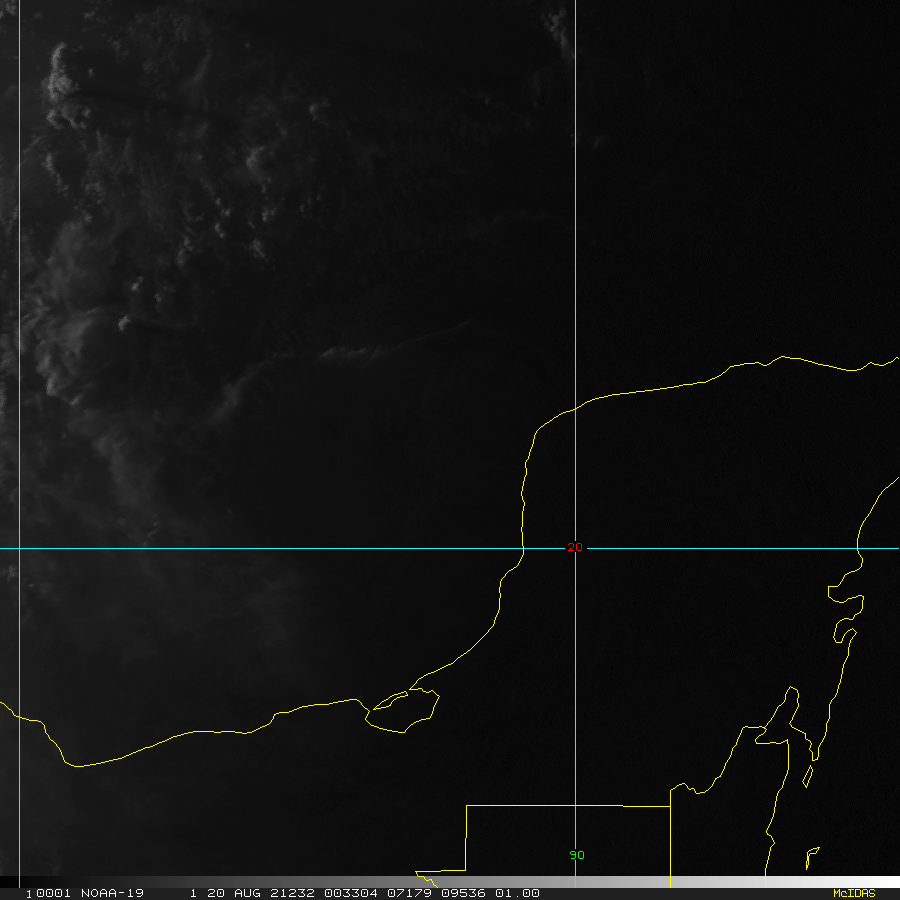Click the white vertical line at far left edge
Viewport: 900px width, 900px height.
pos(19,300)
